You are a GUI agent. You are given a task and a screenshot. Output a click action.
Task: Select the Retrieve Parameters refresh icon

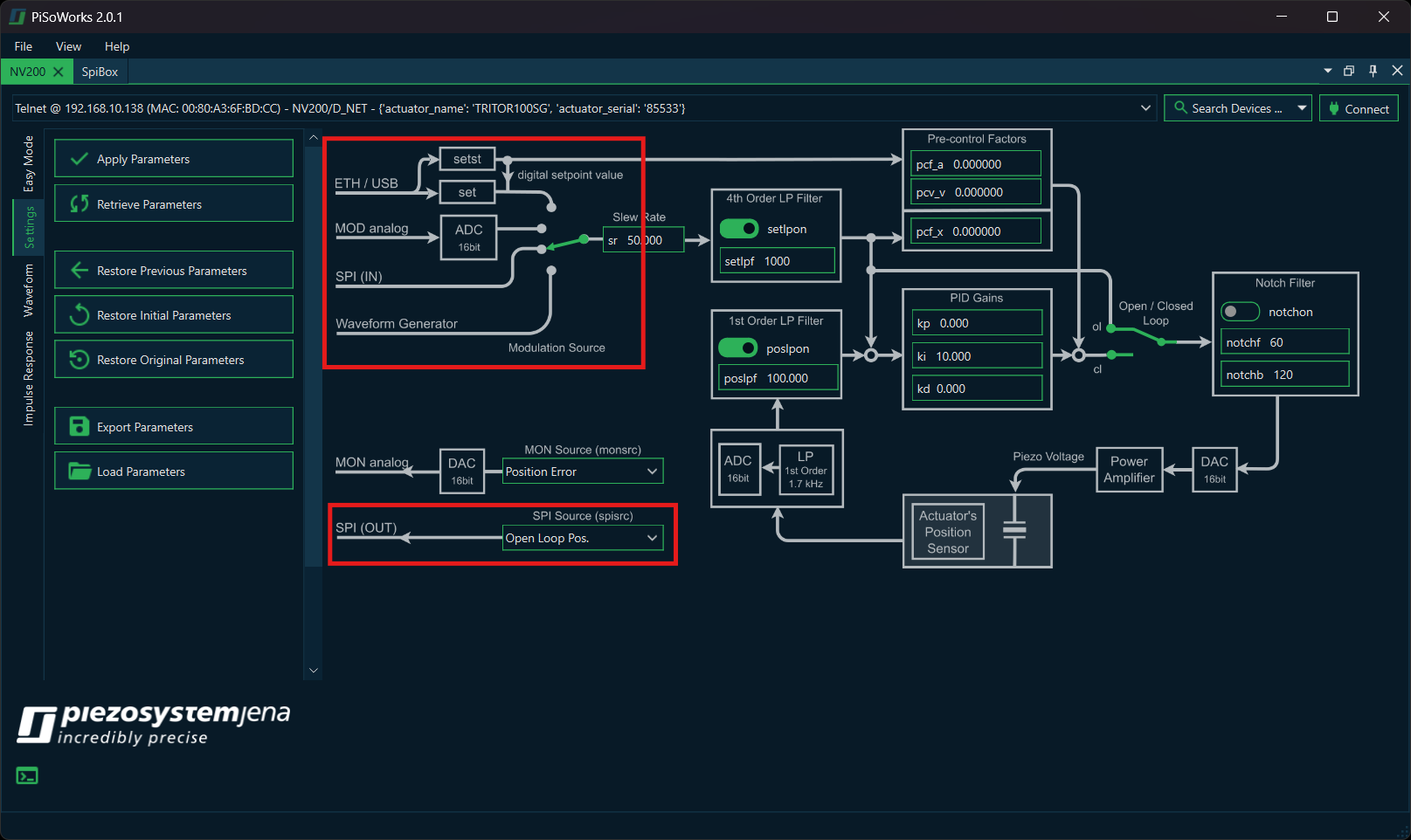79,203
